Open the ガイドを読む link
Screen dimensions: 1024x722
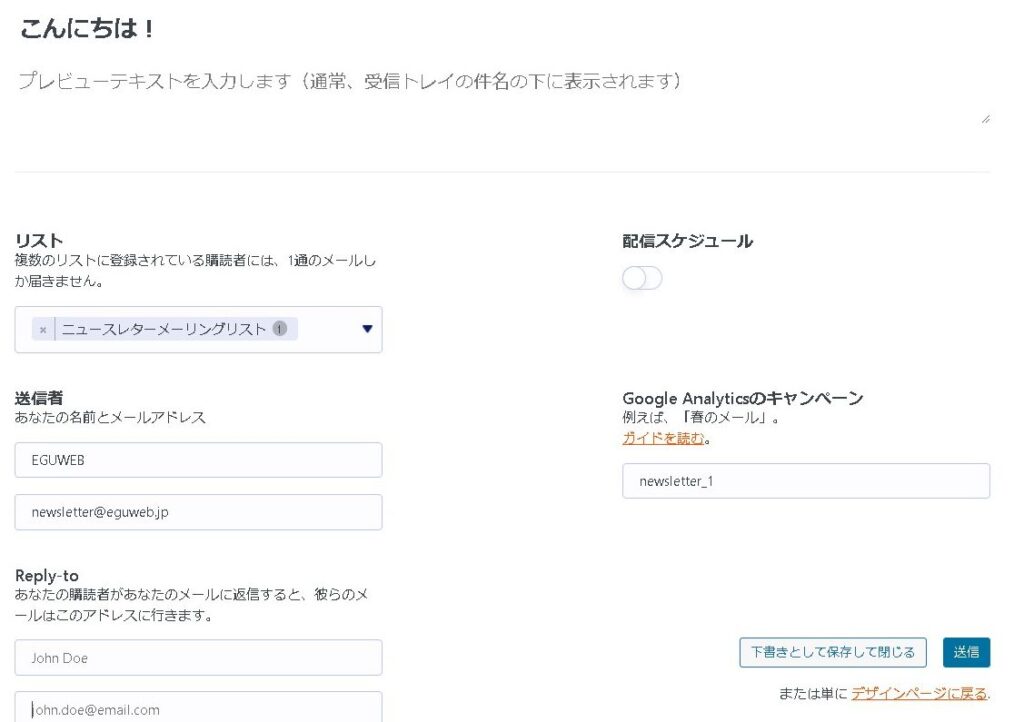664,438
